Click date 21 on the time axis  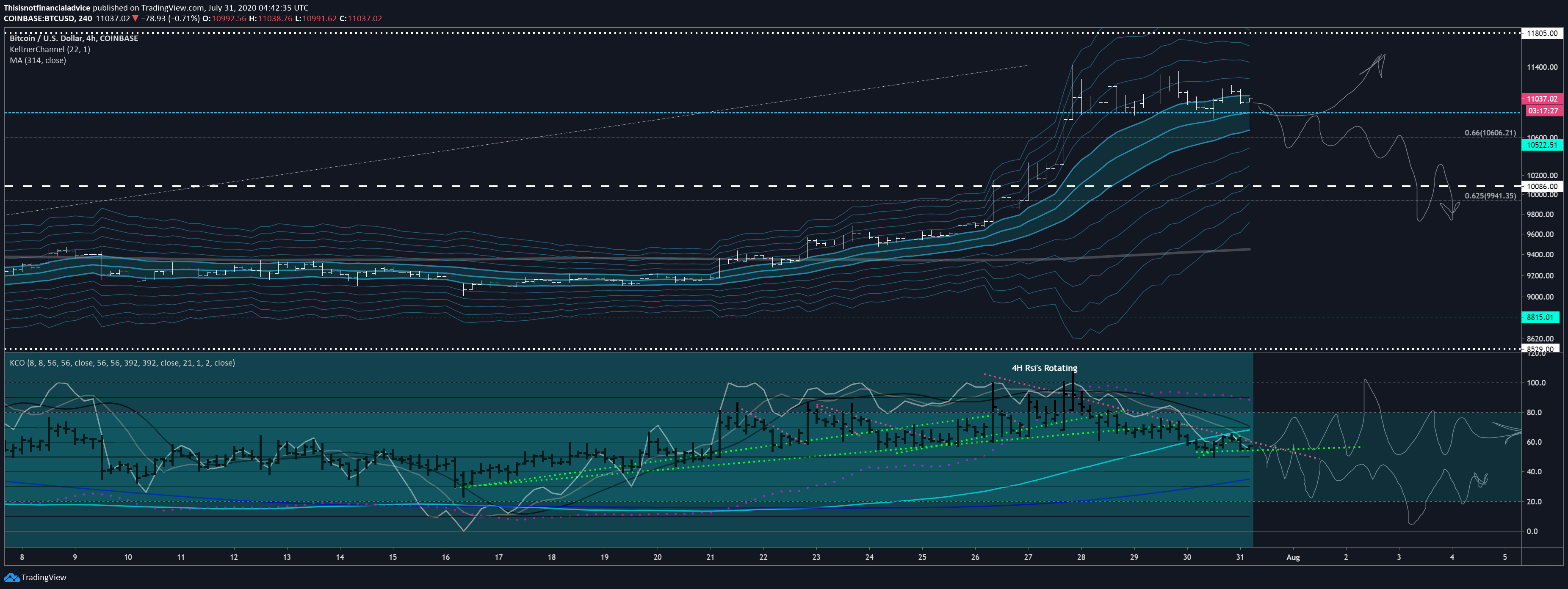tap(711, 557)
